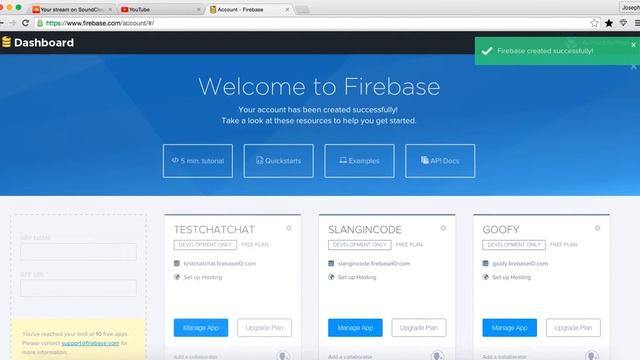This screenshot has height=360, width=640.
Task: Click Set up Hosting on TESTCHATCHAT
Action: coord(203,277)
